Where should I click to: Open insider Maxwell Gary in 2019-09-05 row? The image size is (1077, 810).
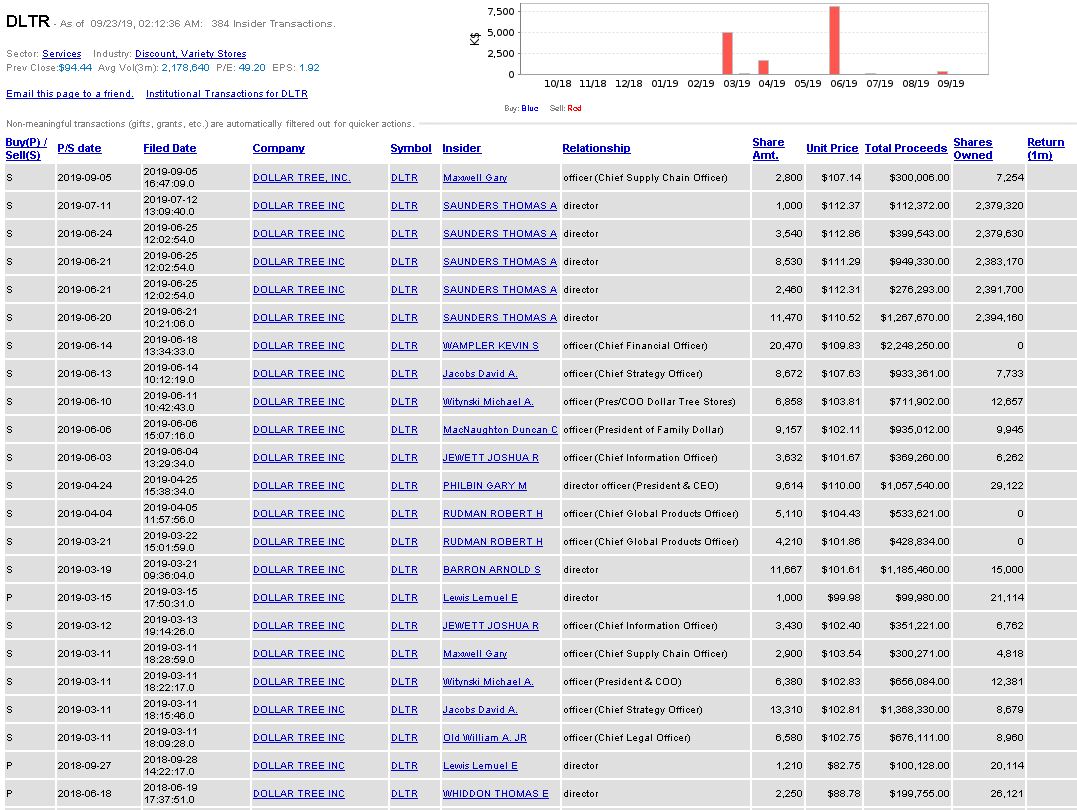coord(475,178)
